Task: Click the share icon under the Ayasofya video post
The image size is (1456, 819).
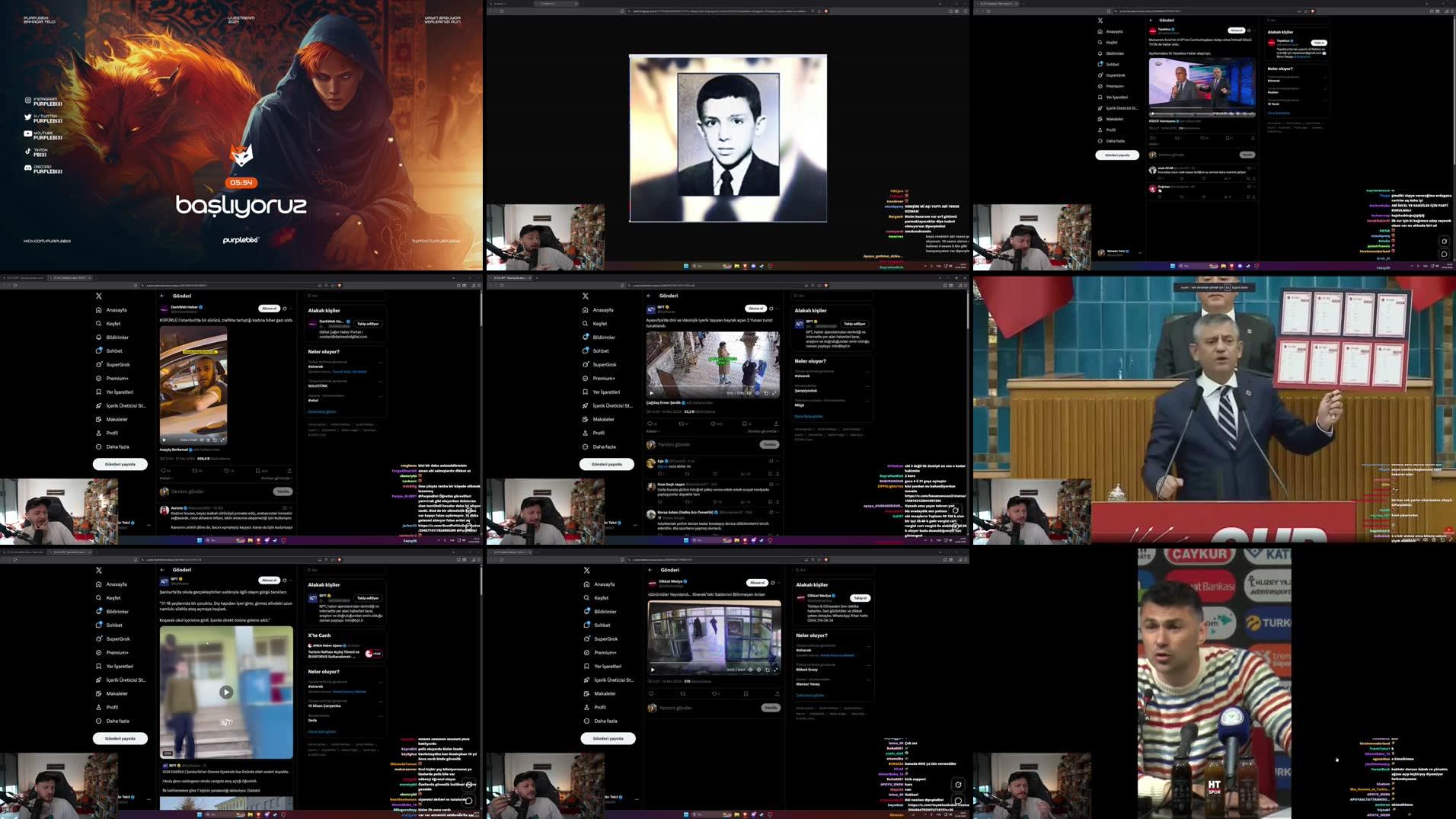Action: (777, 424)
